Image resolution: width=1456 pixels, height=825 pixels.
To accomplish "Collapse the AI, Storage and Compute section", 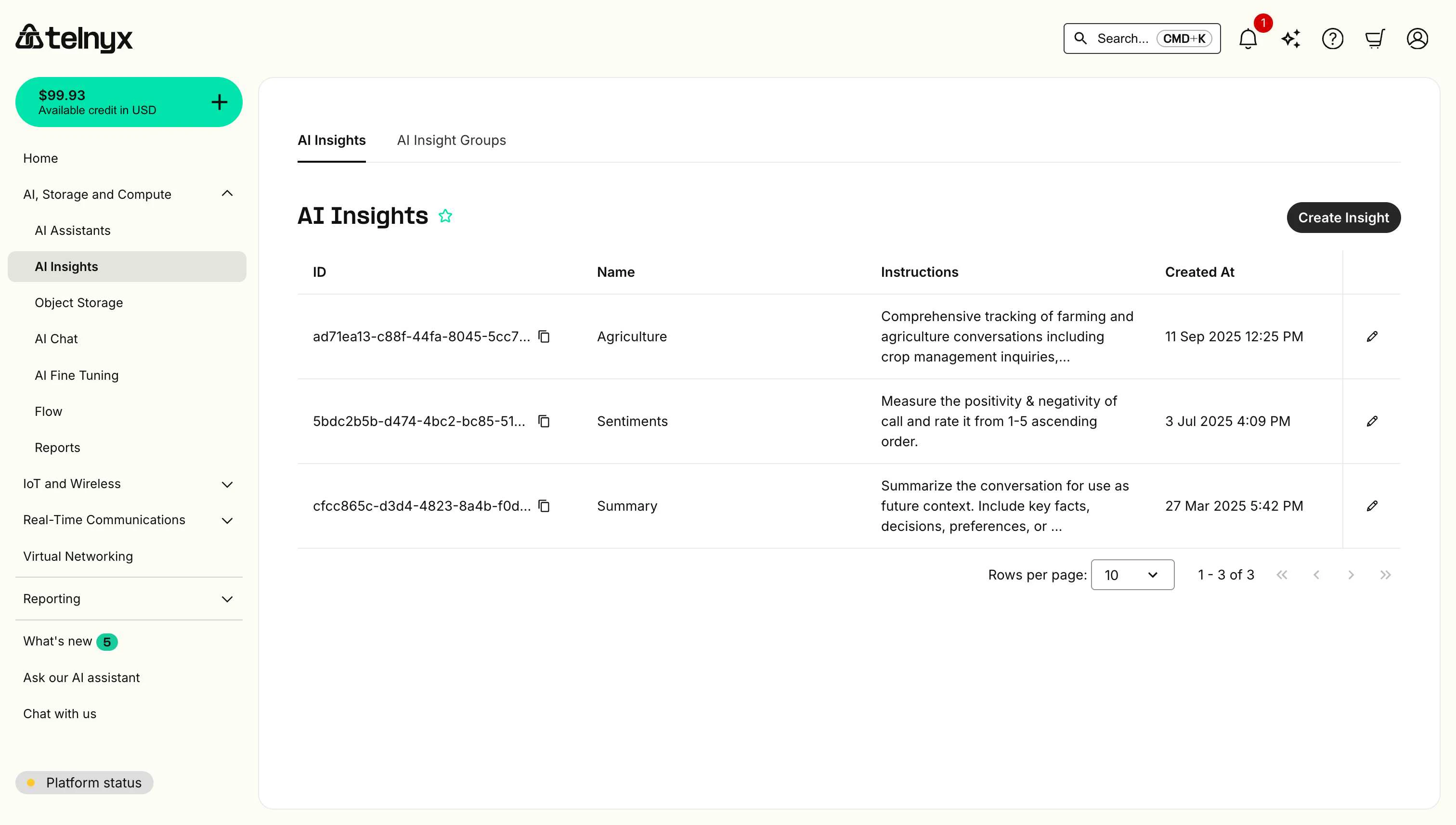I will click(x=227, y=193).
